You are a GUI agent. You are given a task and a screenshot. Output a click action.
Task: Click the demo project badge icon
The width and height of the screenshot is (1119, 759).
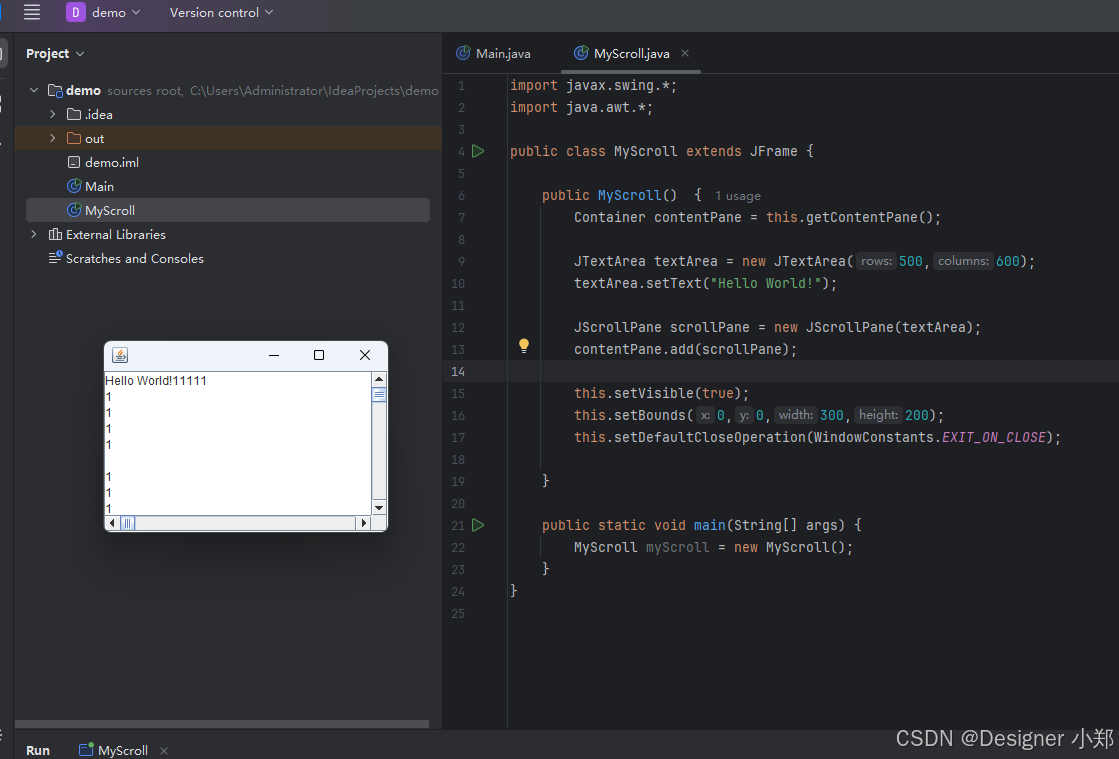pos(76,12)
